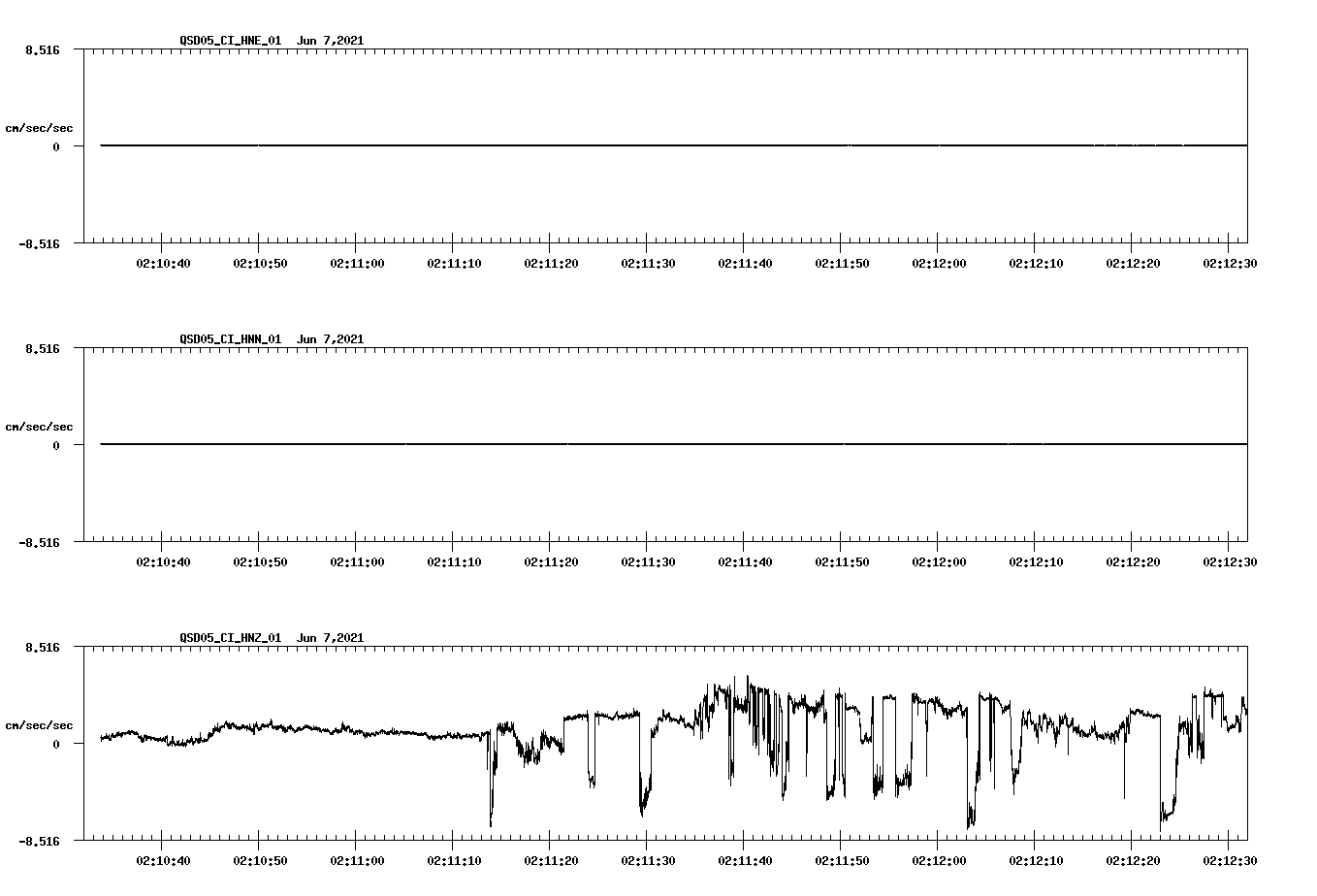
Task: Click 02:11:30 time label under HNE plot
Action: coord(648,263)
